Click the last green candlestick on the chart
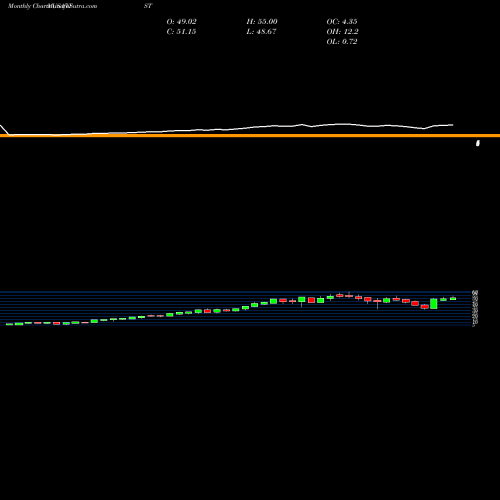 (453, 298)
